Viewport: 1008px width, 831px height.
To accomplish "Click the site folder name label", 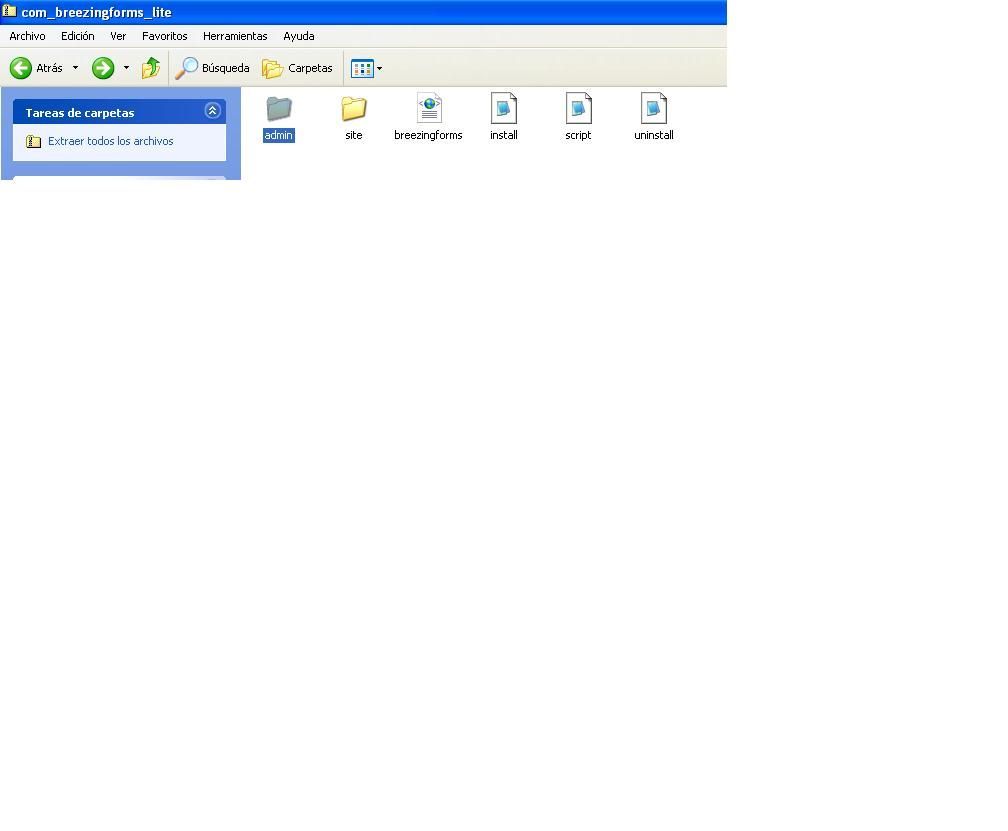I will point(354,135).
